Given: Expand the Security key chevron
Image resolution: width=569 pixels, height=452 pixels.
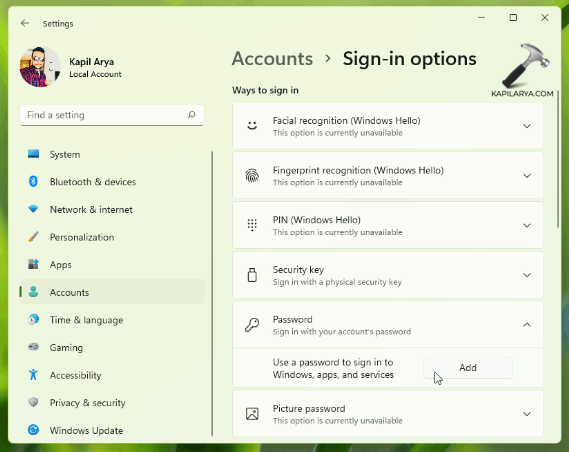Looking at the screenshot, I should (x=527, y=275).
